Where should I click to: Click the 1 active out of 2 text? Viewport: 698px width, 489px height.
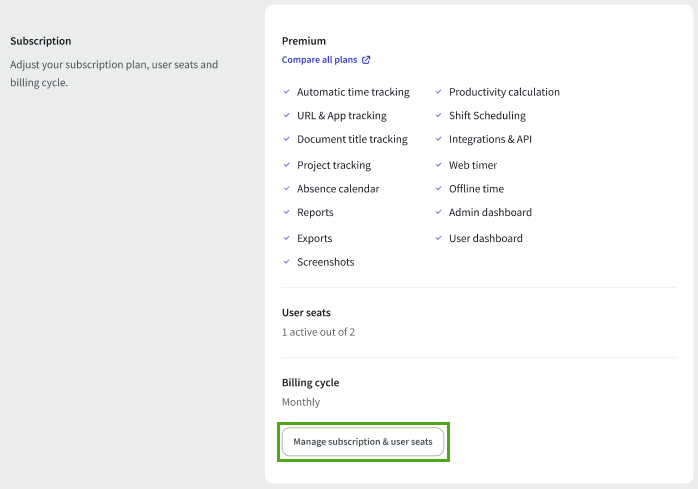pyautogui.click(x=318, y=332)
